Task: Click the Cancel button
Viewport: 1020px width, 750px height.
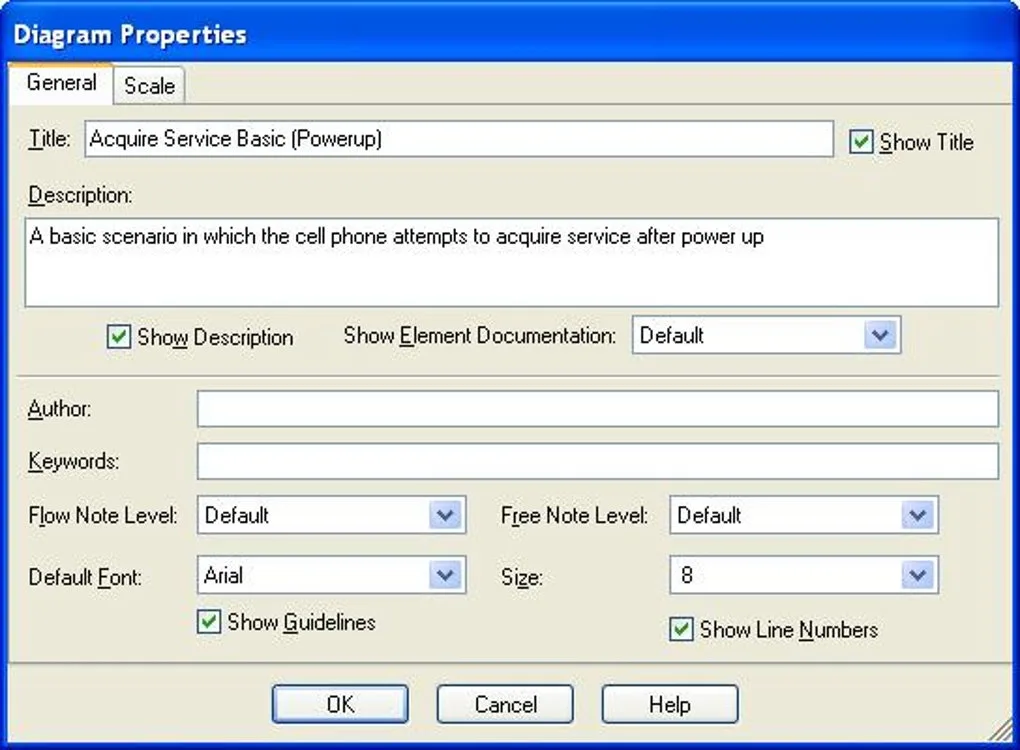Action: coord(505,704)
